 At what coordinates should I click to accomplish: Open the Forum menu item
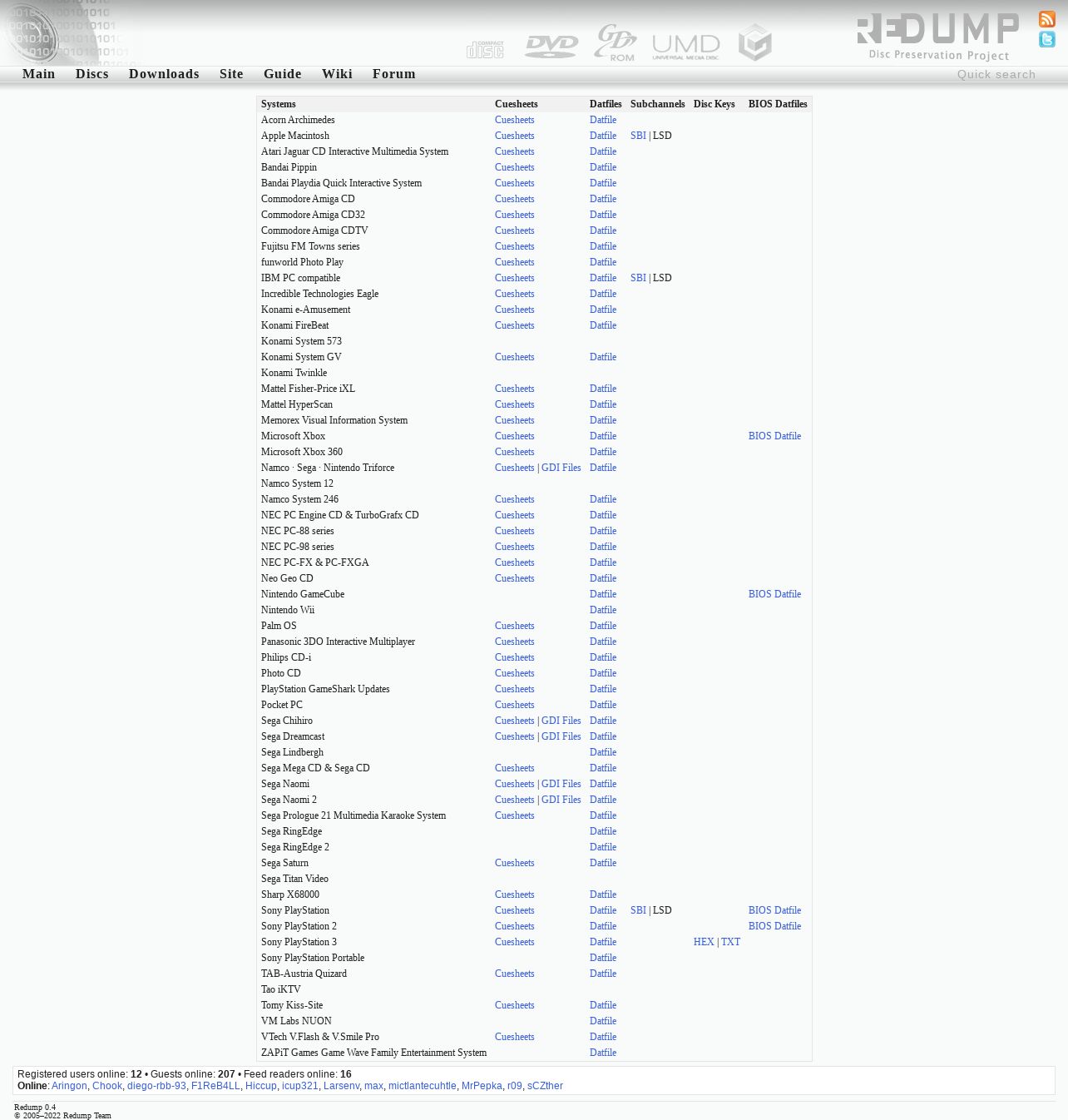click(394, 74)
